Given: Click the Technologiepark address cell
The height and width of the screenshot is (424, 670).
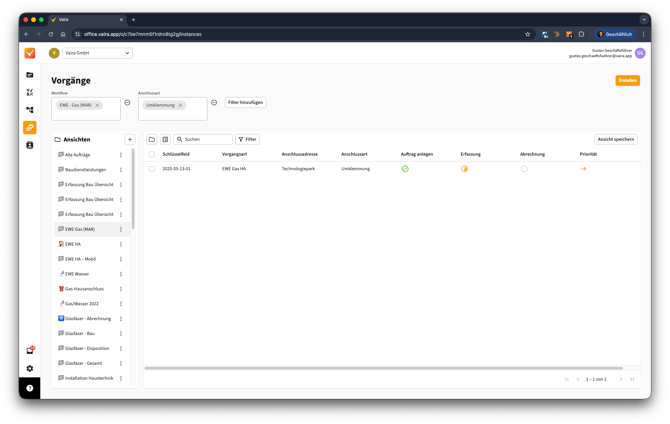Looking at the screenshot, I should pos(298,169).
